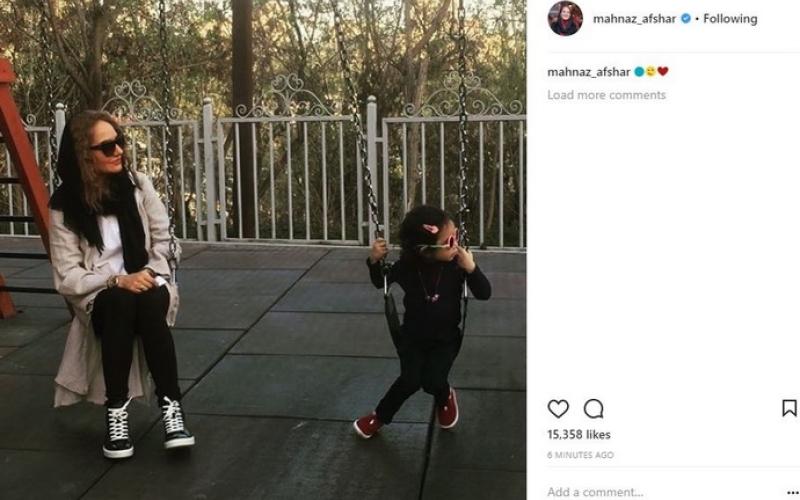The image size is (800, 500).
Task: Open the three-dots more options menu
Action: 792,492
